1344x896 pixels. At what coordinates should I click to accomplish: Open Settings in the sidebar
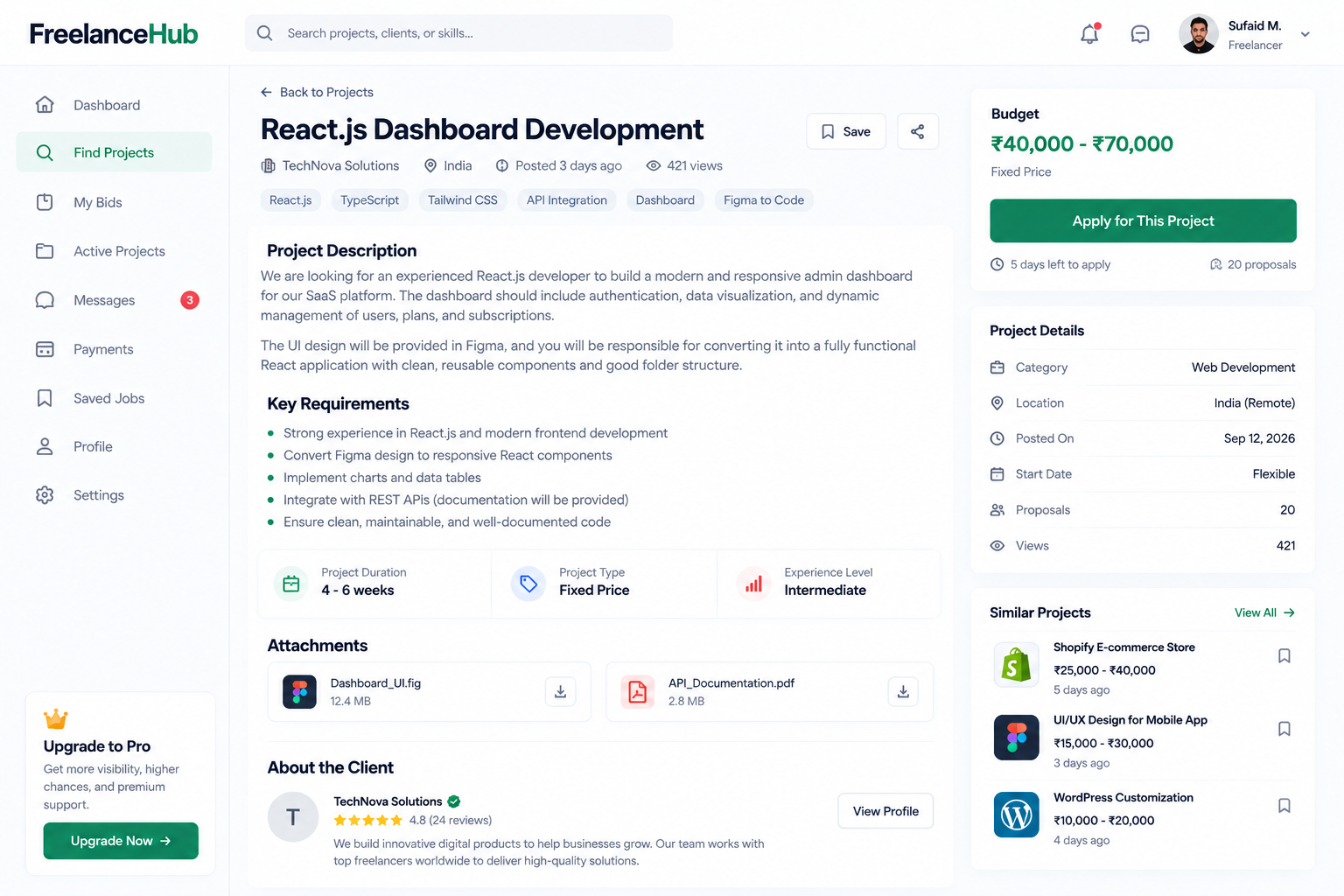point(114,495)
